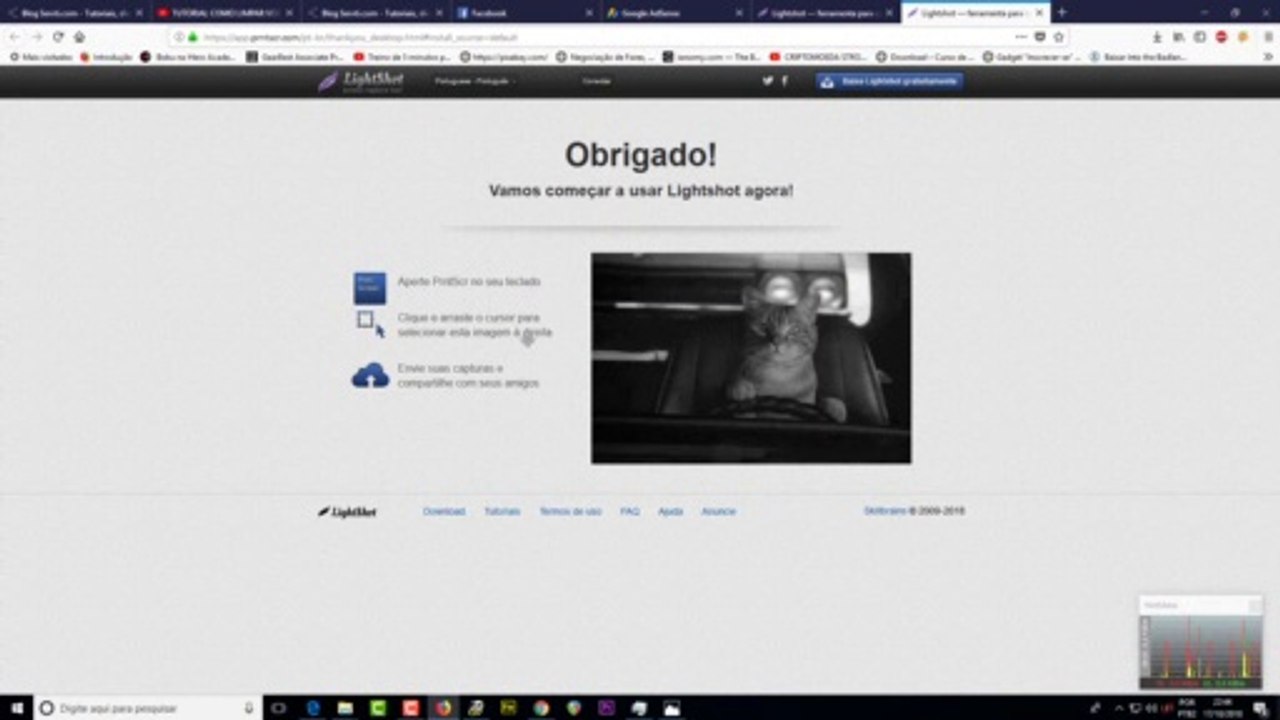Screen dimensions: 1280x720
Task: Open Task View on the taskbar
Action: tap(279, 708)
